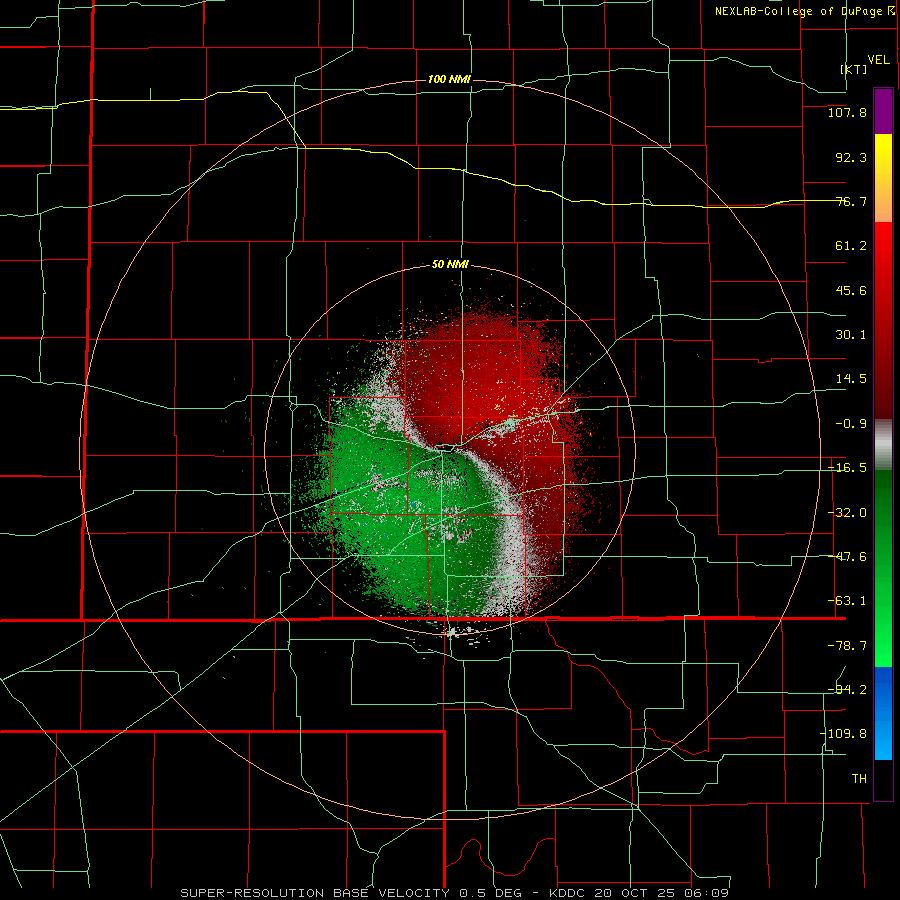Click the -63.1 legend value
Viewport: 900px width, 900px height.
pyautogui.click(x=847, y=601)
